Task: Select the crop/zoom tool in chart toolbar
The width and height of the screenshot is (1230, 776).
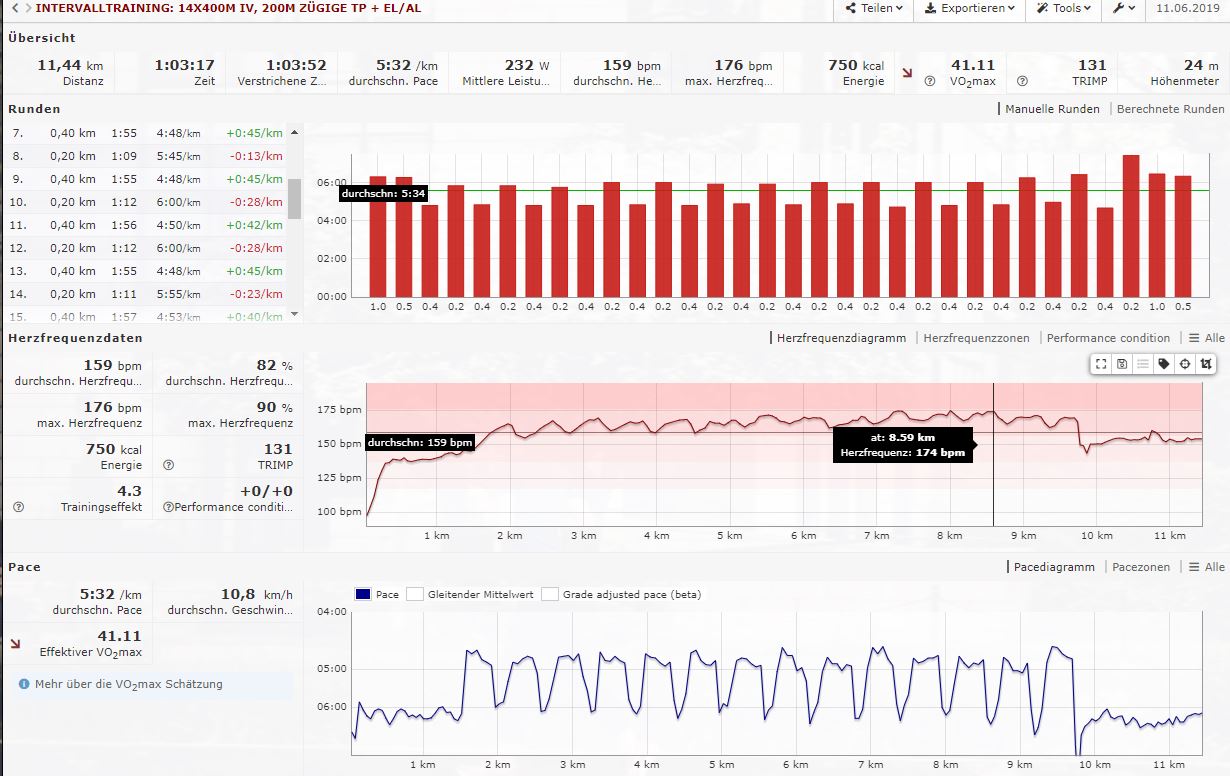Action: 1206,364
